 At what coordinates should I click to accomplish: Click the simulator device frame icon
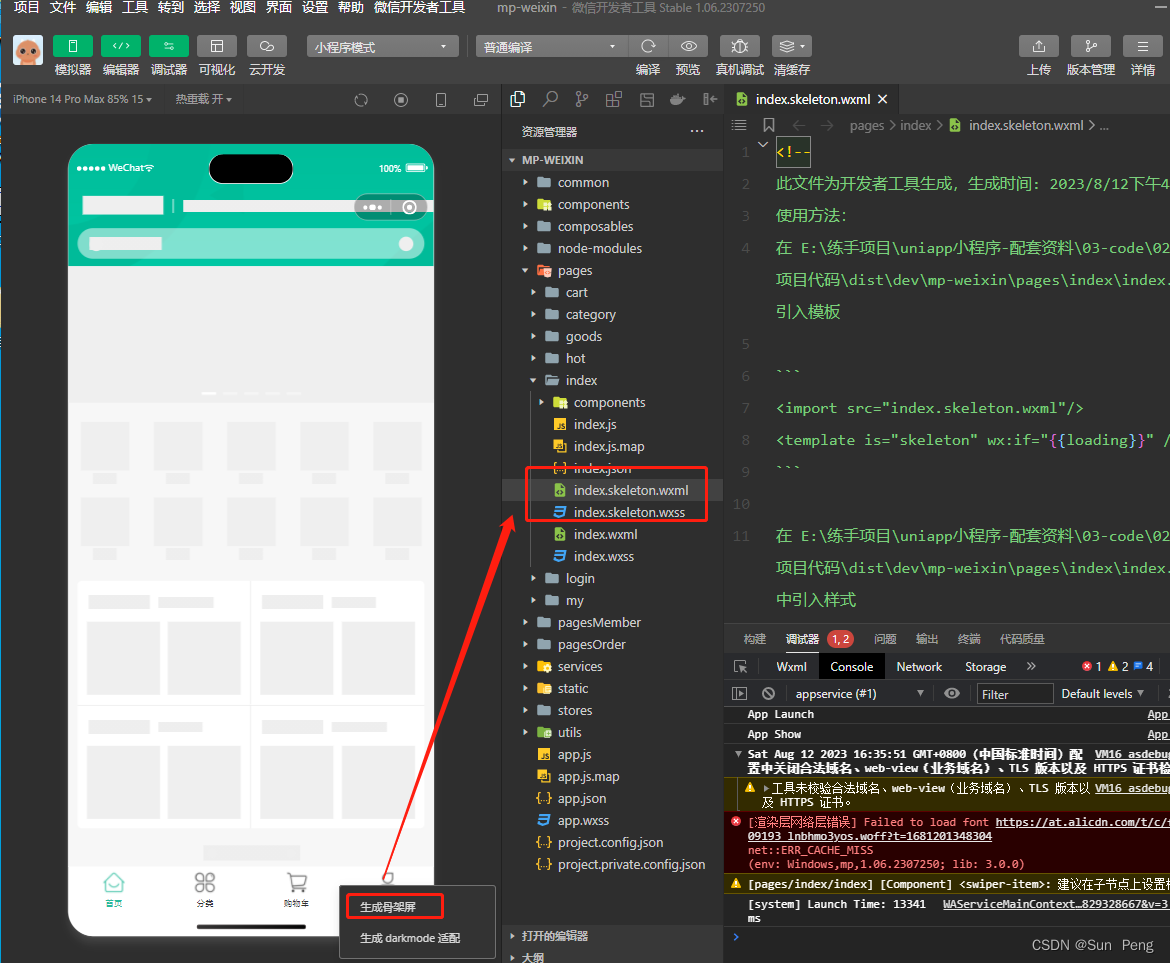[x=441, y=100]
